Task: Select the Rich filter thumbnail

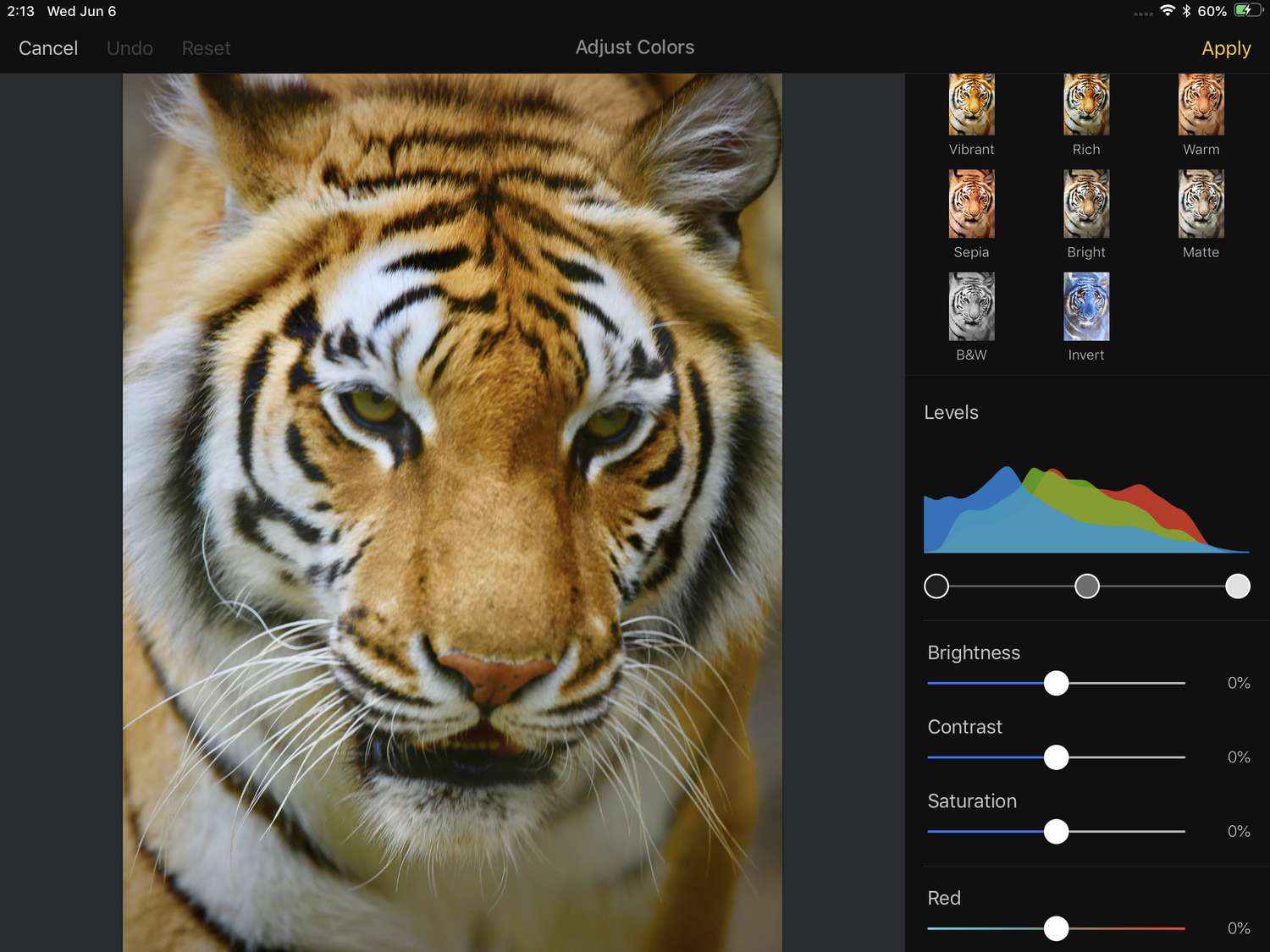Action: coord(1086,106)
